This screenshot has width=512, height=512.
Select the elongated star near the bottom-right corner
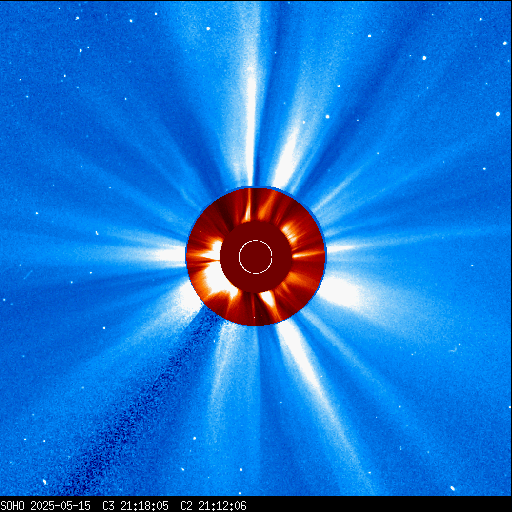point(452,488)
